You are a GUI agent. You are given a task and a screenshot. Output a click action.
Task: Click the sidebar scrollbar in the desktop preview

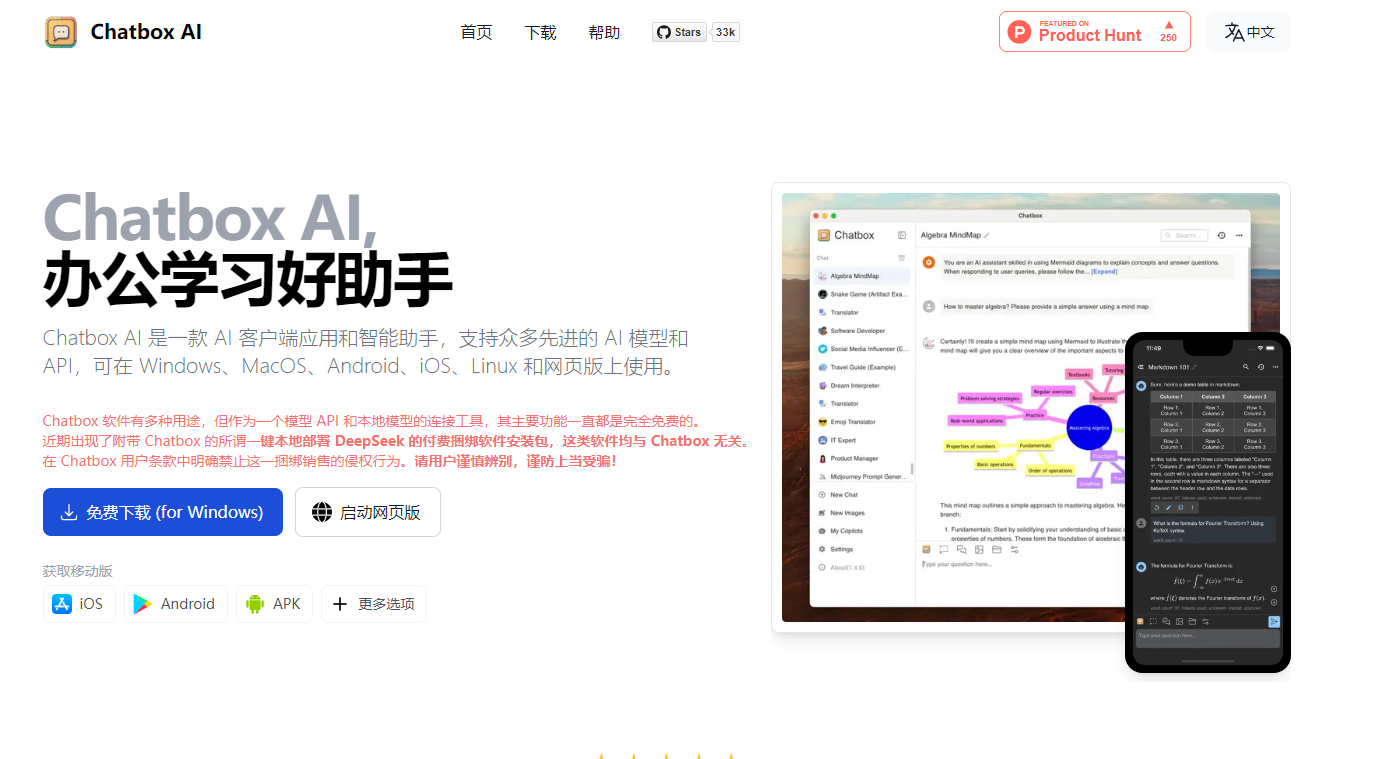(911, 468)
